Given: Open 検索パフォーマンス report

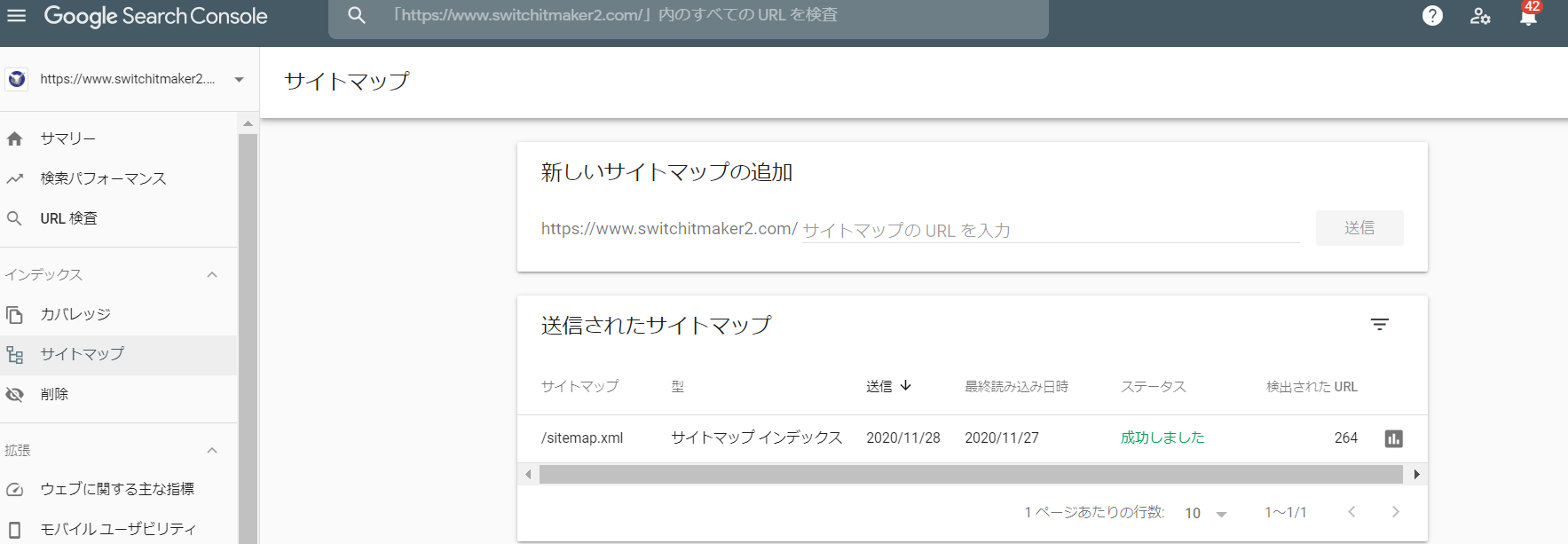Looking at the screenshot, I should click(x=119, y=178).
